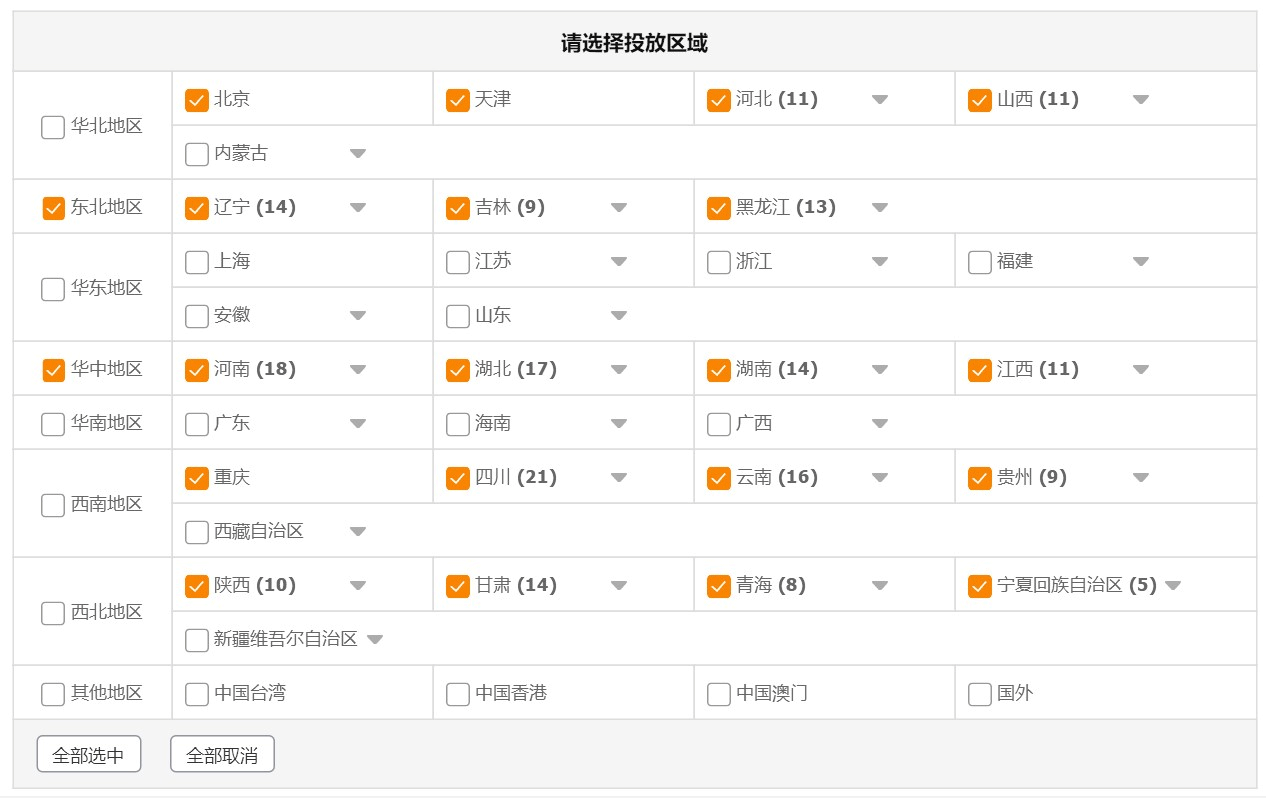Select the 国外 checkbox
1266x798 pixels.
click(980, 694)
